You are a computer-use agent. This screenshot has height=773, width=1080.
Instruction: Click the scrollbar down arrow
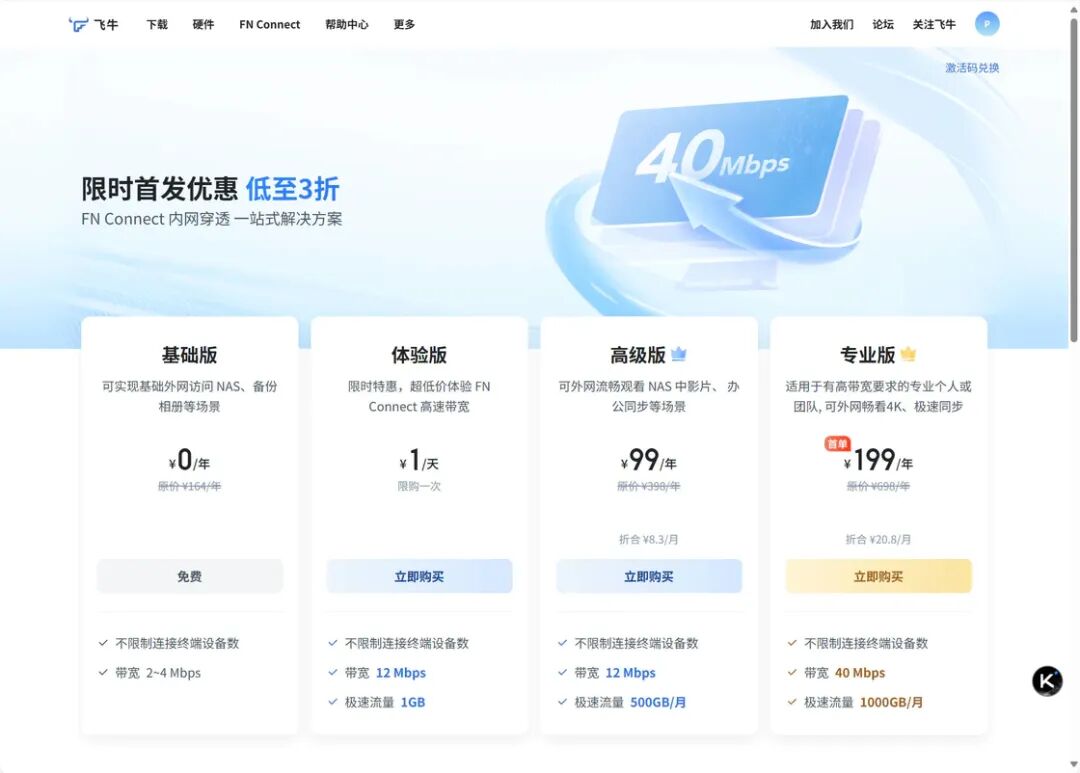pyautogui.click(x=1073, y=764)
